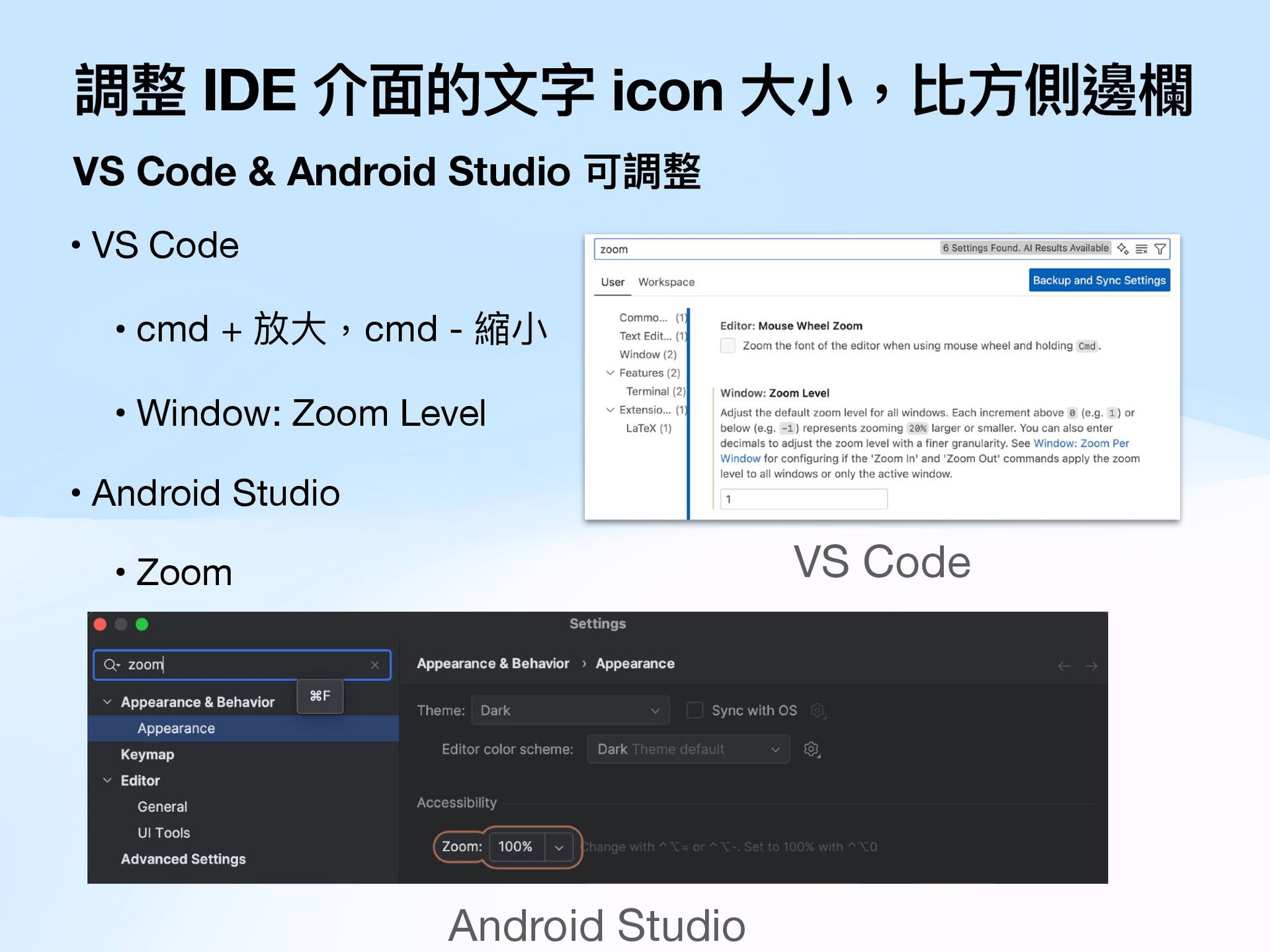Collapse the Editor tree node

107,780
